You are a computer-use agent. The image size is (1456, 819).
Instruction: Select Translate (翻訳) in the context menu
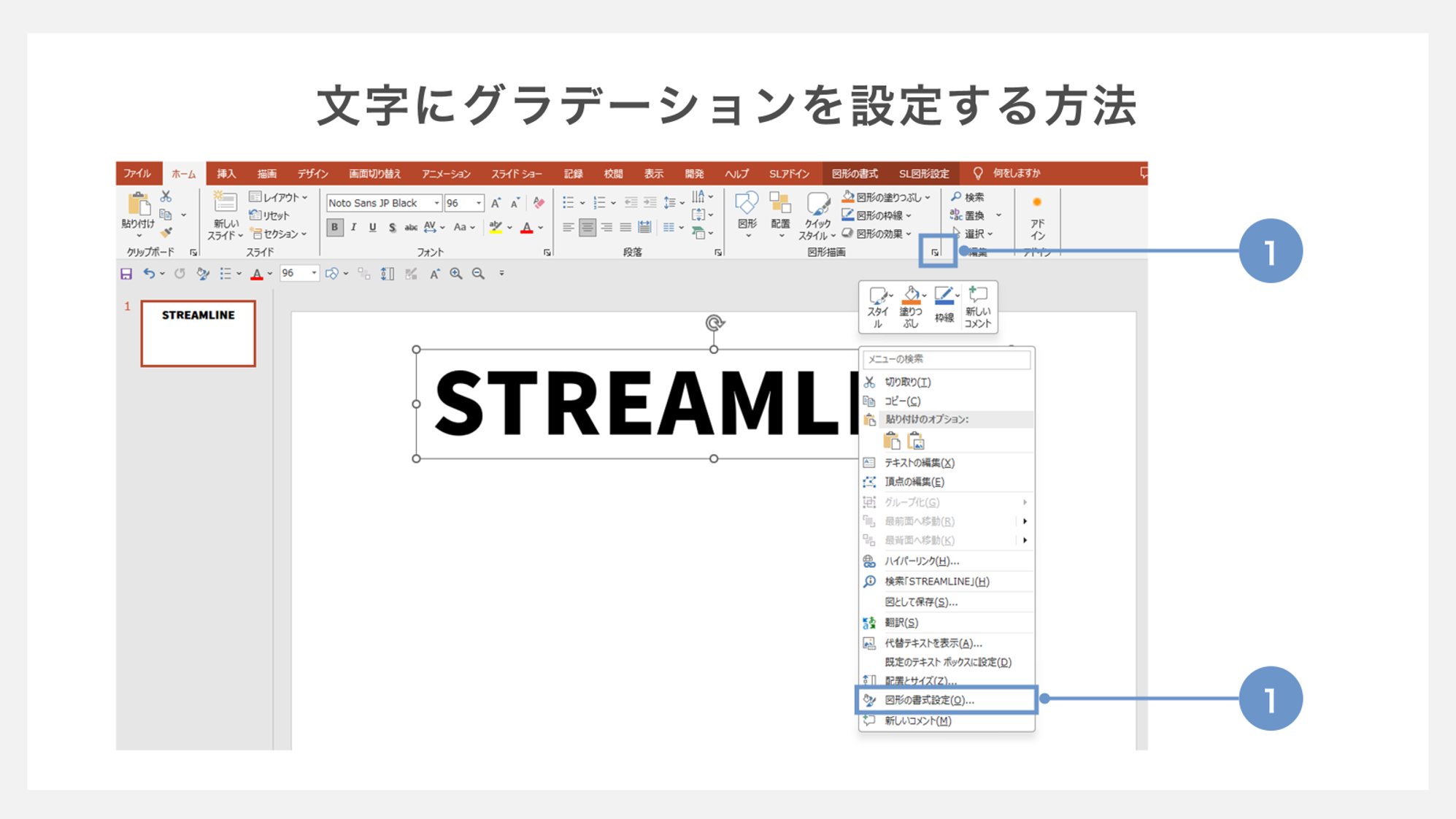click(x=947, y=623)
